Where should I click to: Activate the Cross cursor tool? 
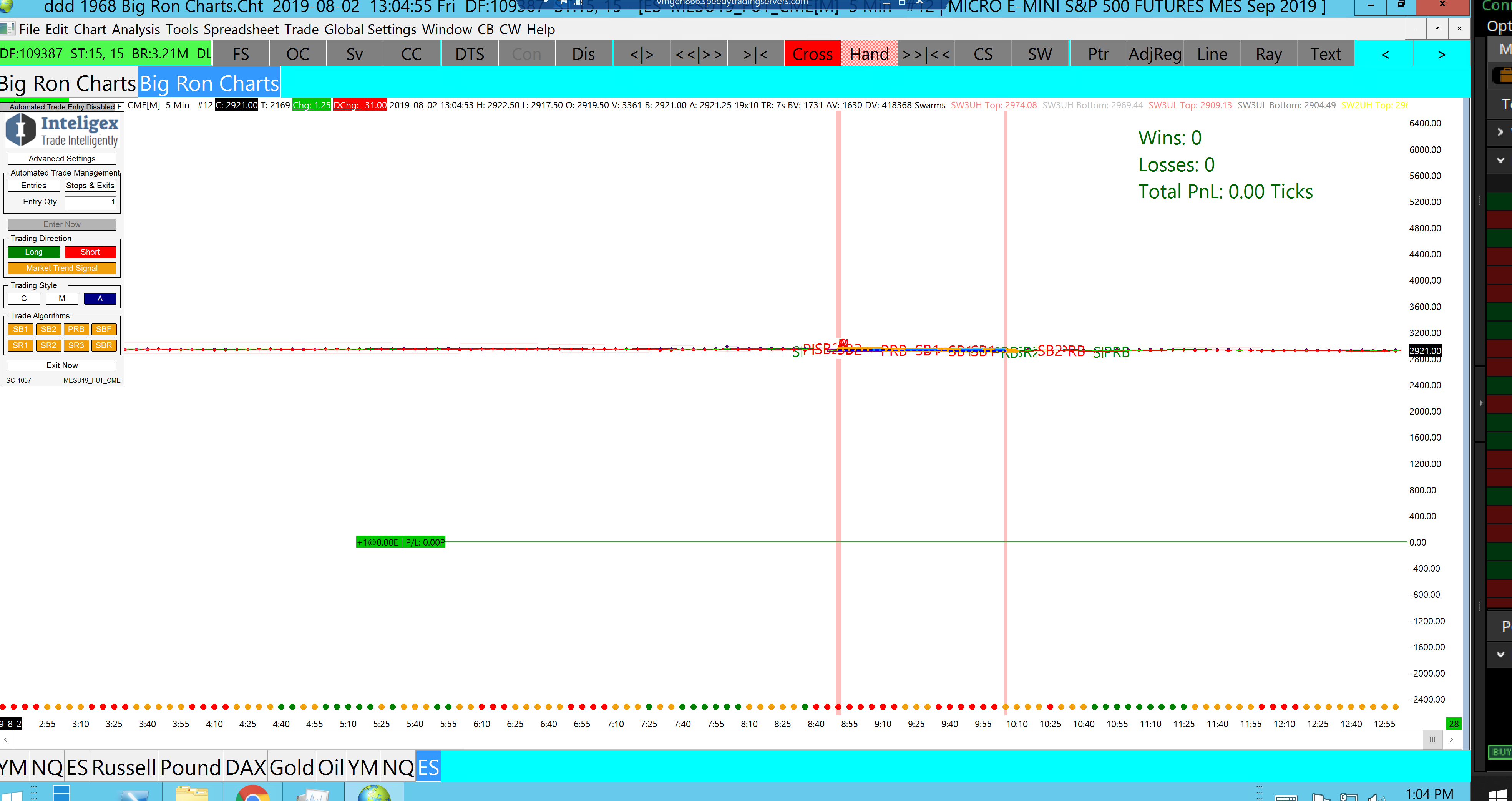pyautogui.click(x=812, y=54)
